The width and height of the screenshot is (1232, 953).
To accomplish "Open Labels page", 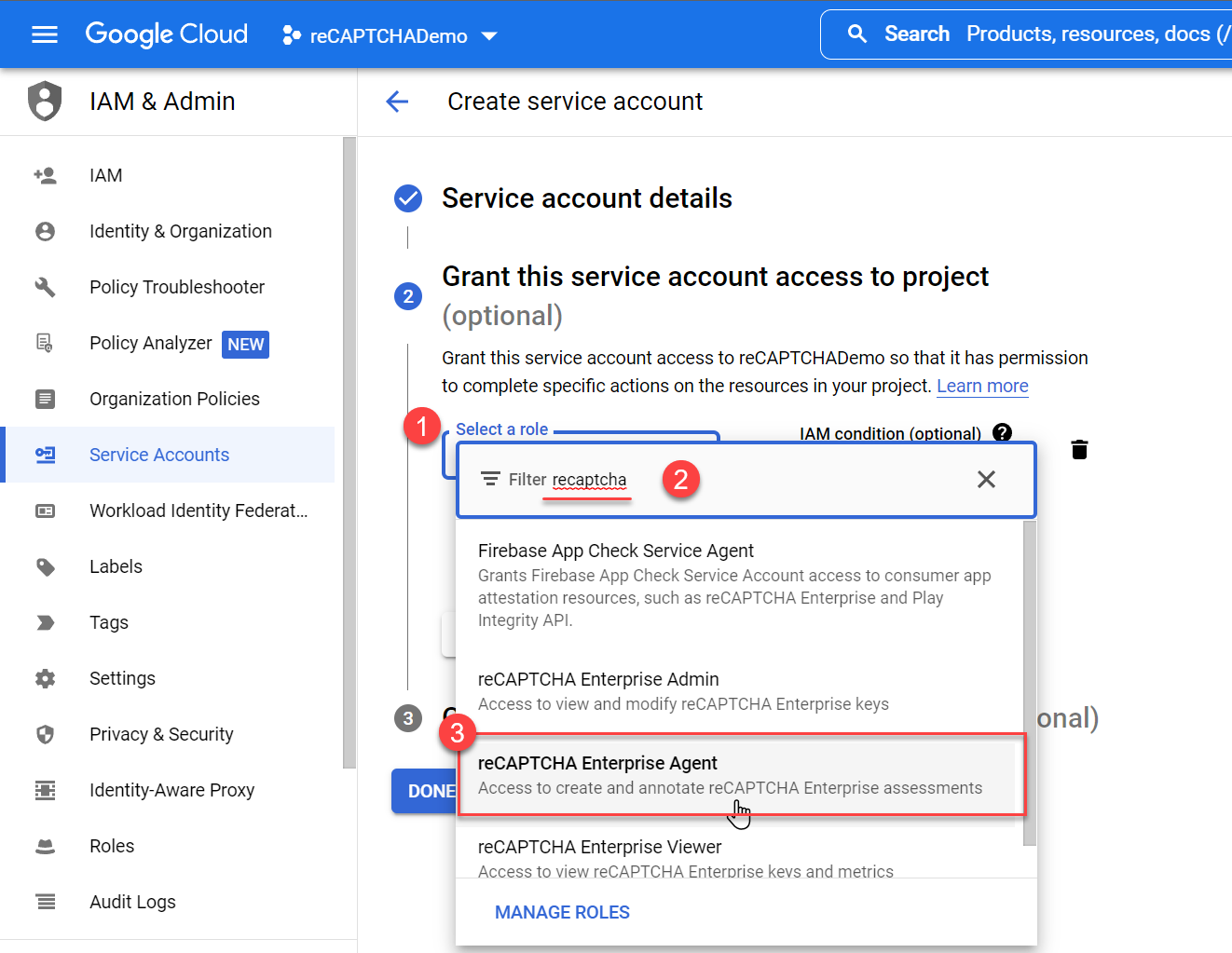I will click(116, 566).
